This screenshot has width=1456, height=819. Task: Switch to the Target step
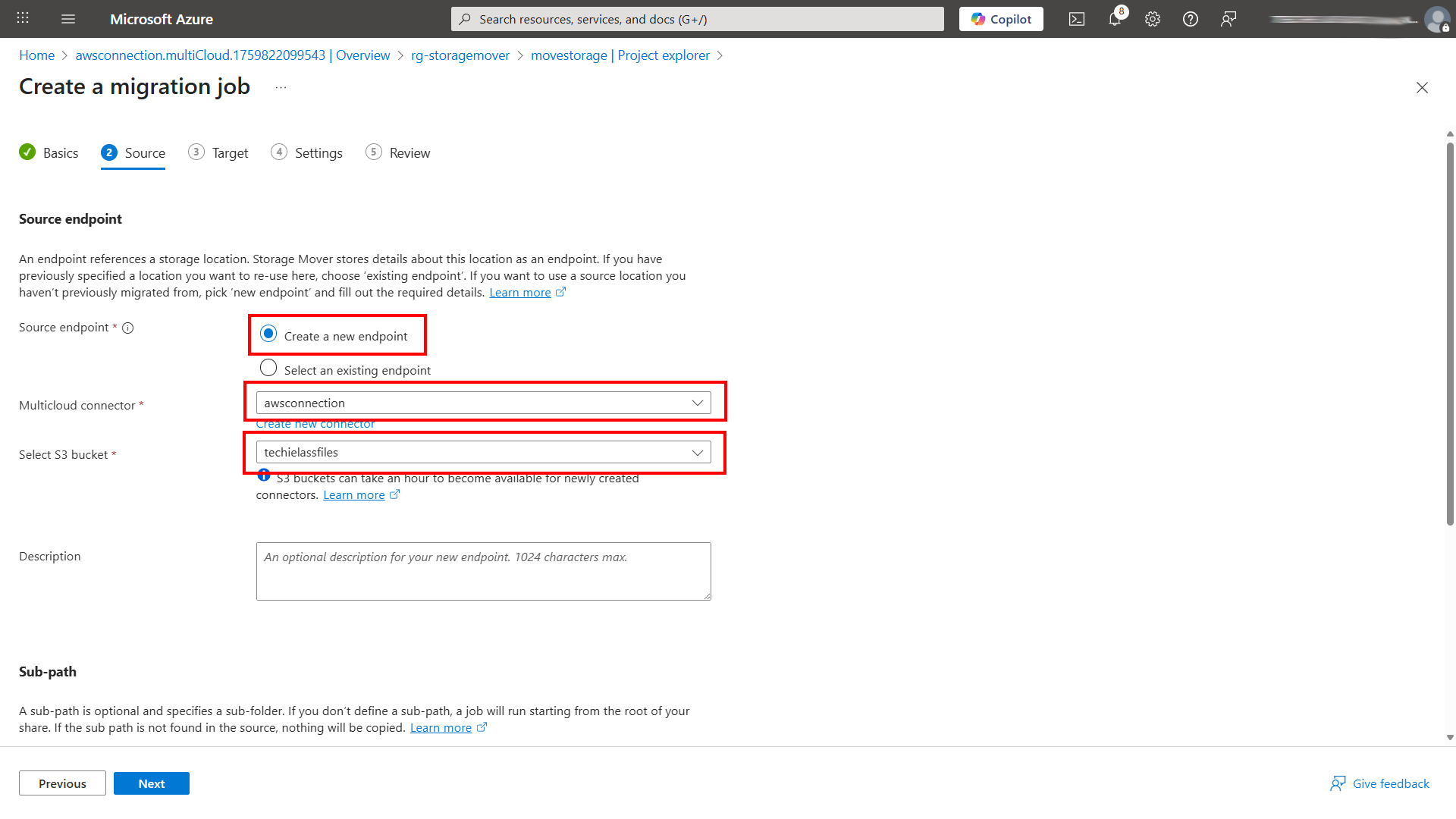(x=218, y=152)
